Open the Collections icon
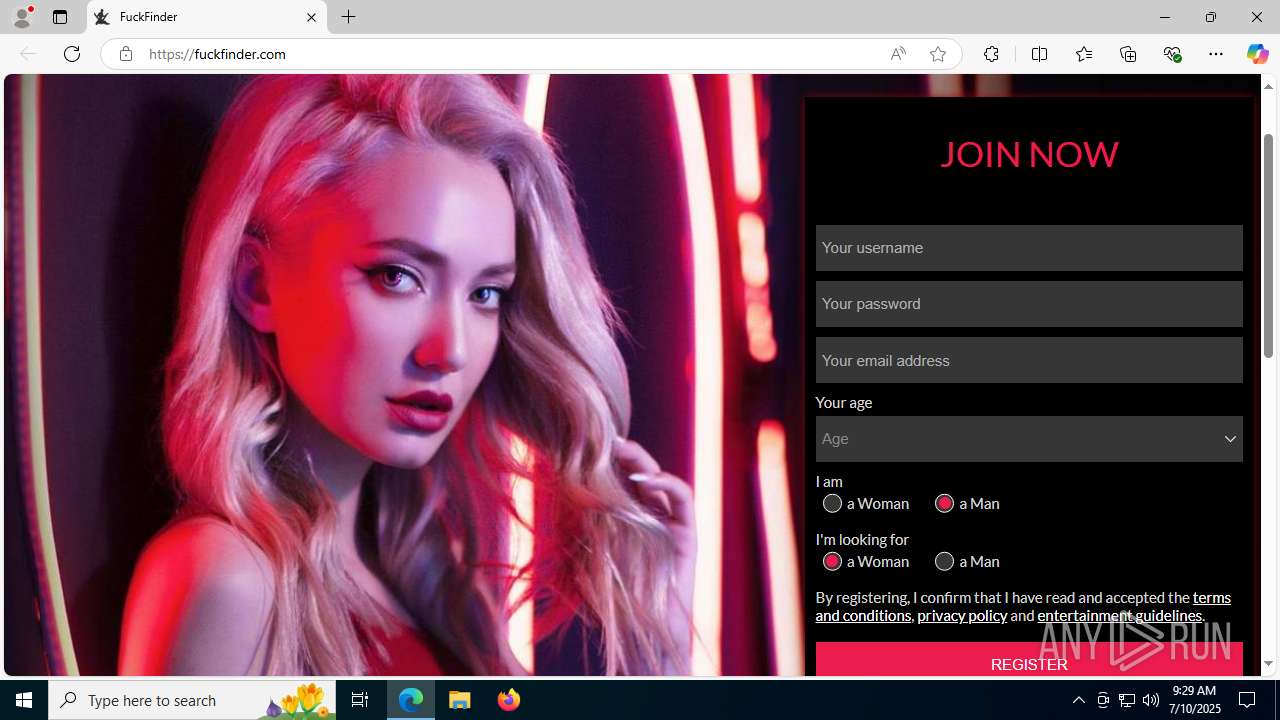The height and width of the screenshot is (720, 1280). point(1128,54)
